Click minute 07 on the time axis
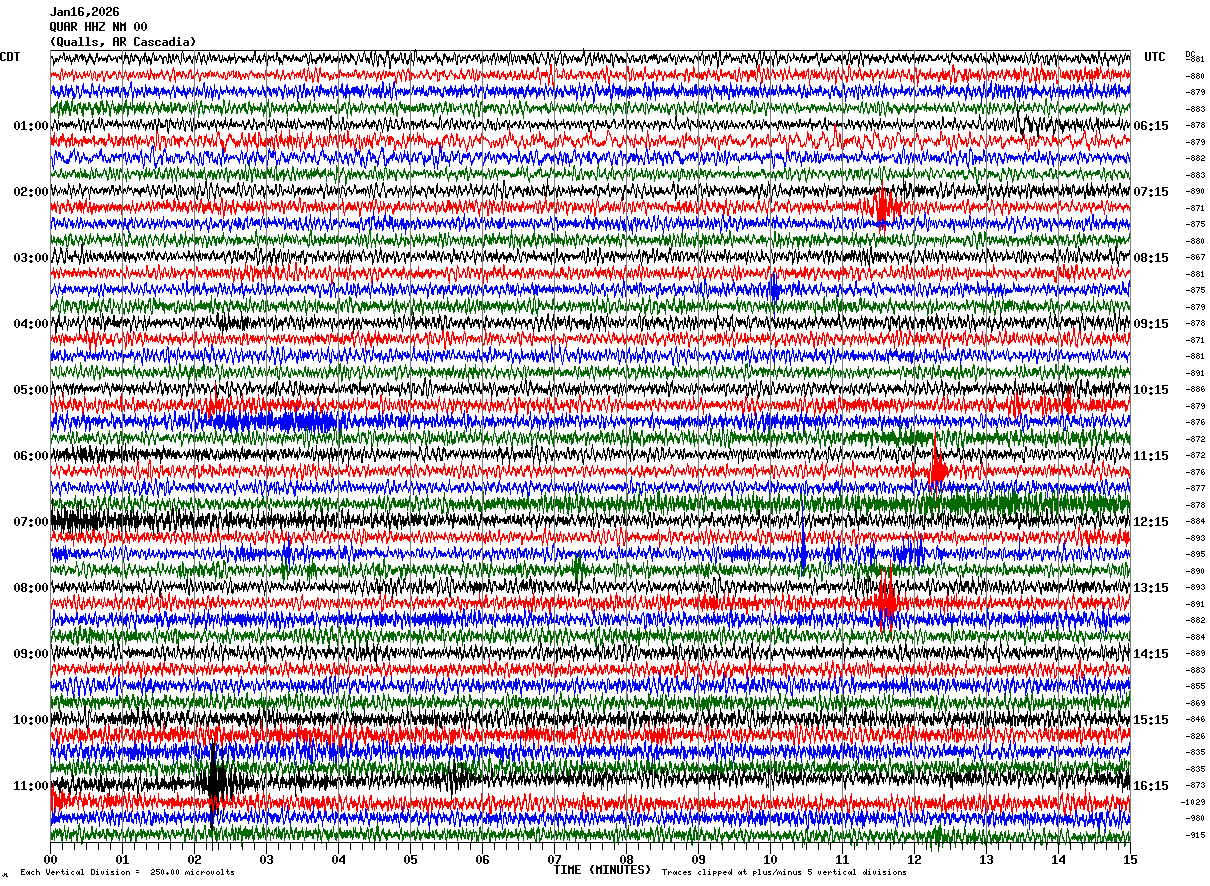 click(554, 859)
